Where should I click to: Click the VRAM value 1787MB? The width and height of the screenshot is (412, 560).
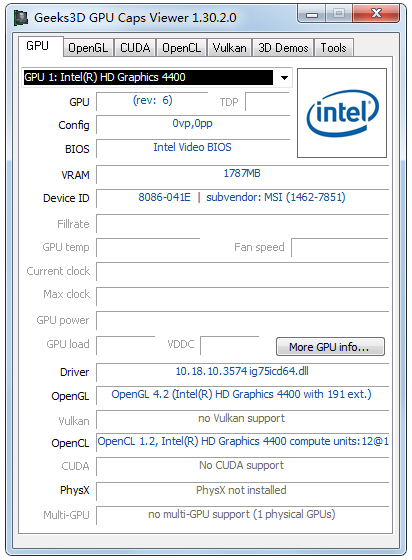pyautogui.click(x=242, y=174)
